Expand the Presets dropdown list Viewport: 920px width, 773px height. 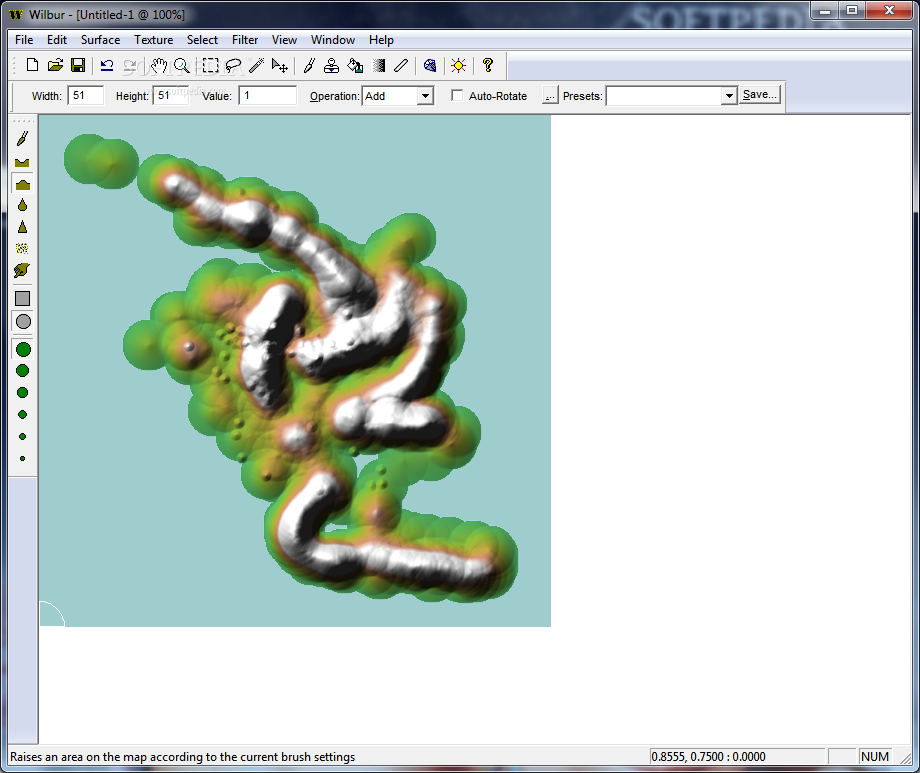729,96
